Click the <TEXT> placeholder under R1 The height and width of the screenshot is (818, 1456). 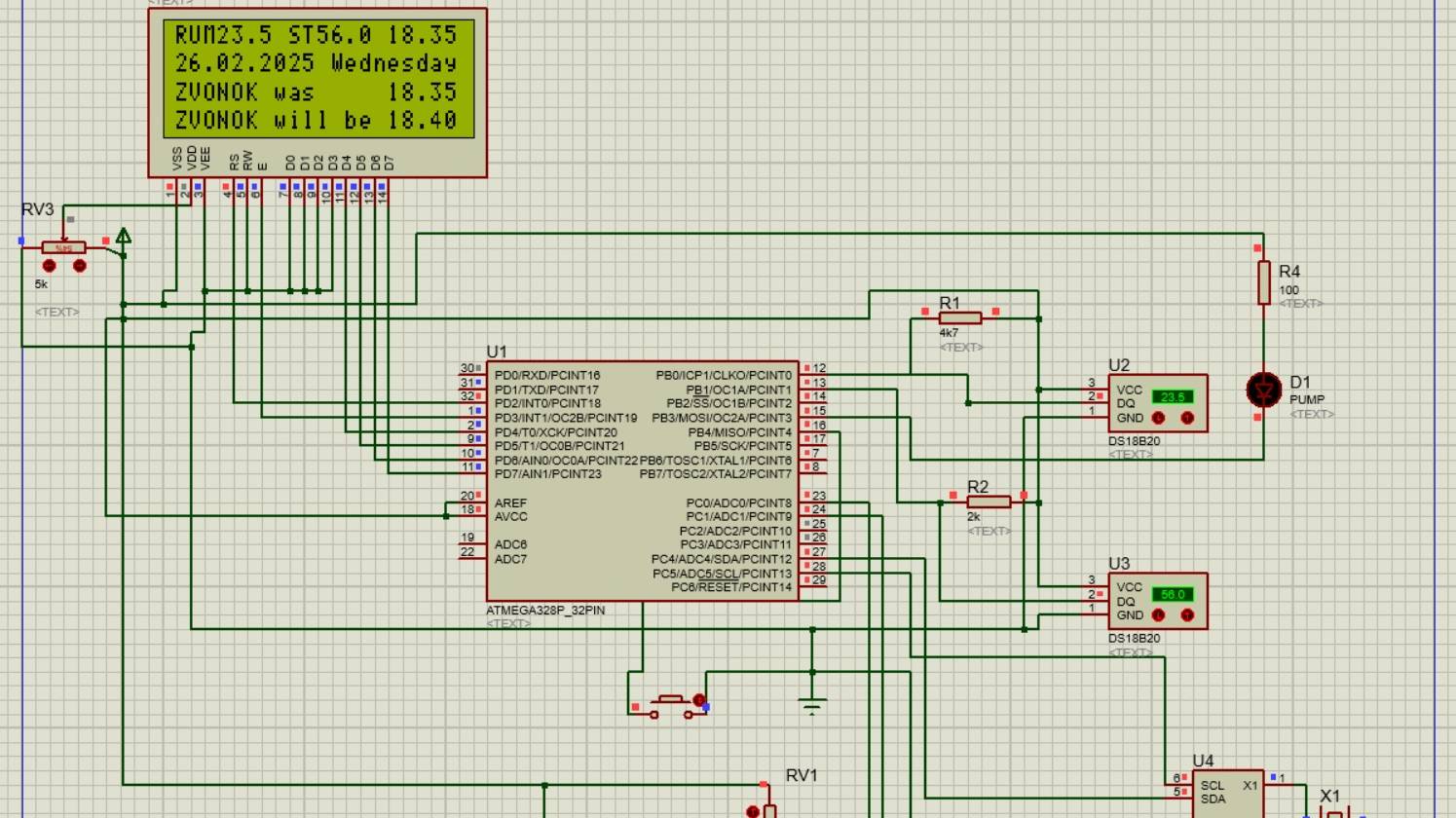961,348
